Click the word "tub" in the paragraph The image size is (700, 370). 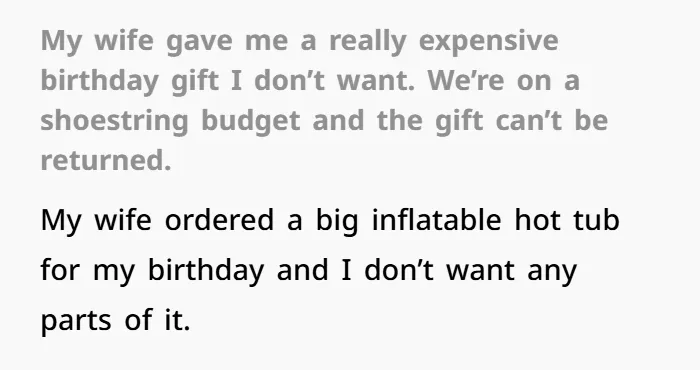point(596,220)
